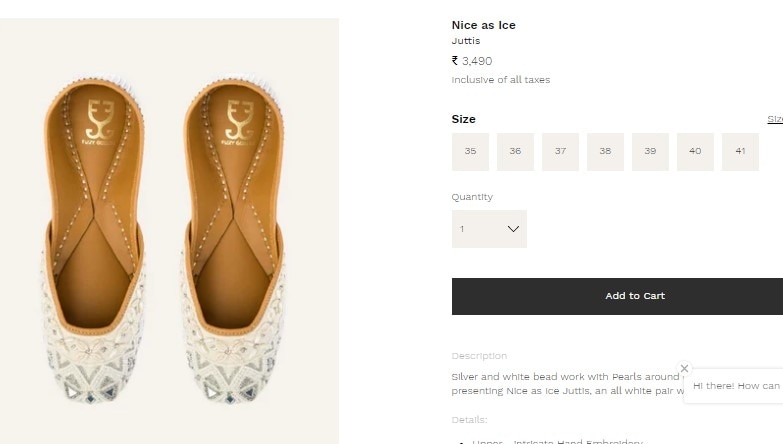The height and width of the screenshot is (444, 783).
Task: Close the chat popup with X icon
Action: pos(684,368)
